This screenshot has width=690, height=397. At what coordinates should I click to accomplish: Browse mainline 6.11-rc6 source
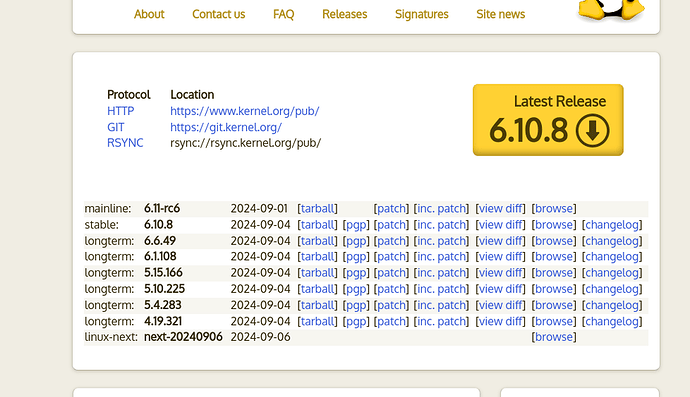click(x=554, y=208)
